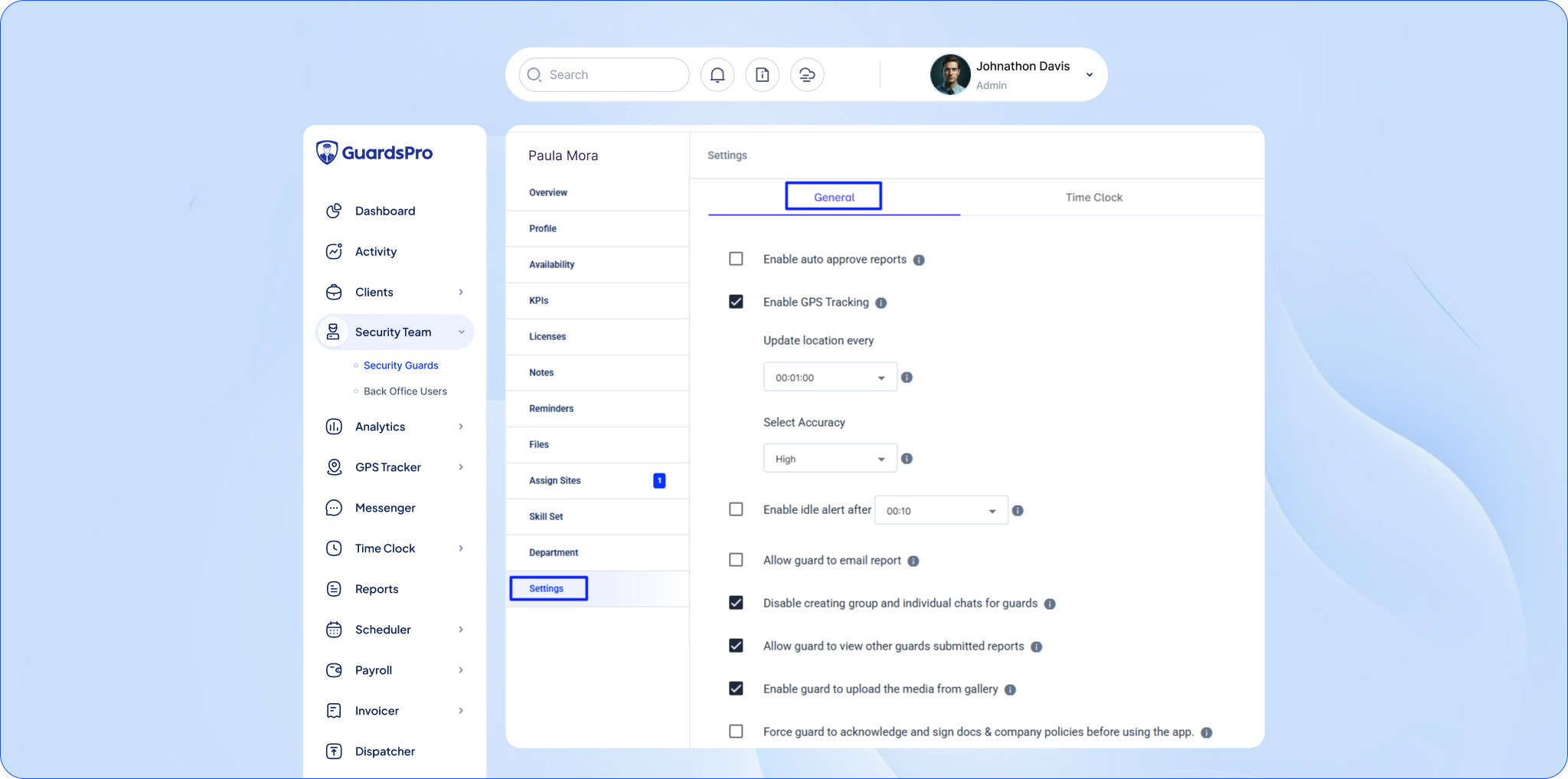Click the Clients briefcase icon
1568x779 pixels.
tap(334, 292)
